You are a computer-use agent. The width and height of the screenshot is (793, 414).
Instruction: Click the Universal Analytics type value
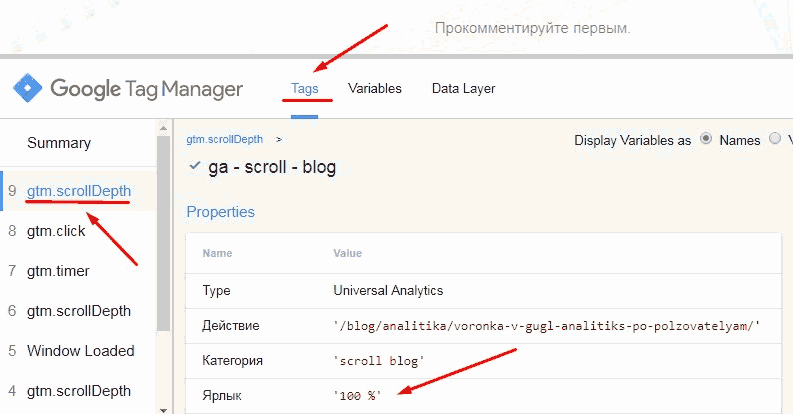388,291
